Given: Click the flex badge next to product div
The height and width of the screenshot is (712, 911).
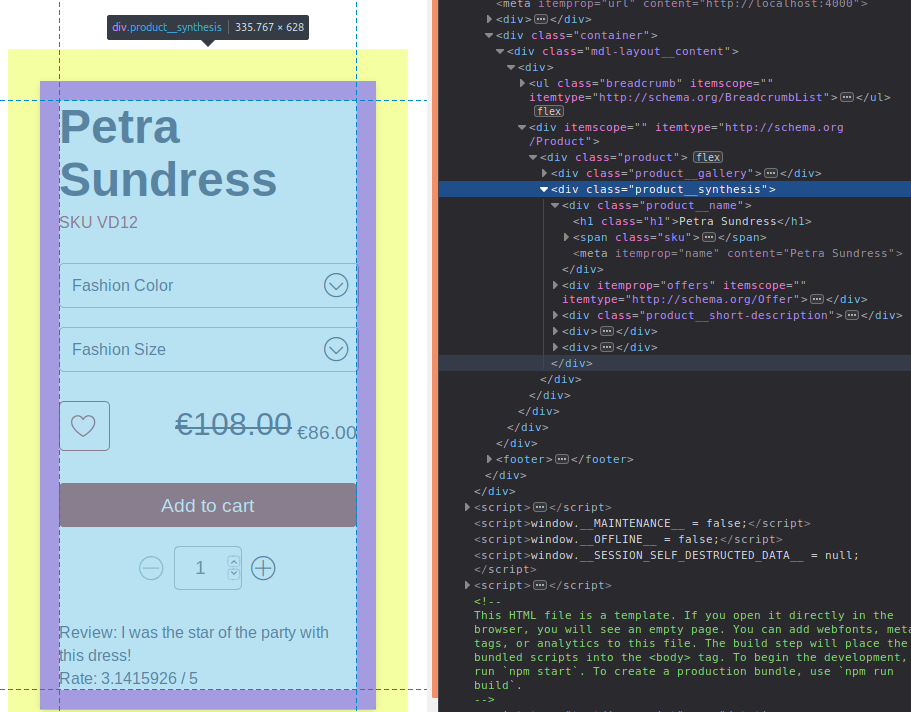Looking at the screenshot, I should [708, 157].
